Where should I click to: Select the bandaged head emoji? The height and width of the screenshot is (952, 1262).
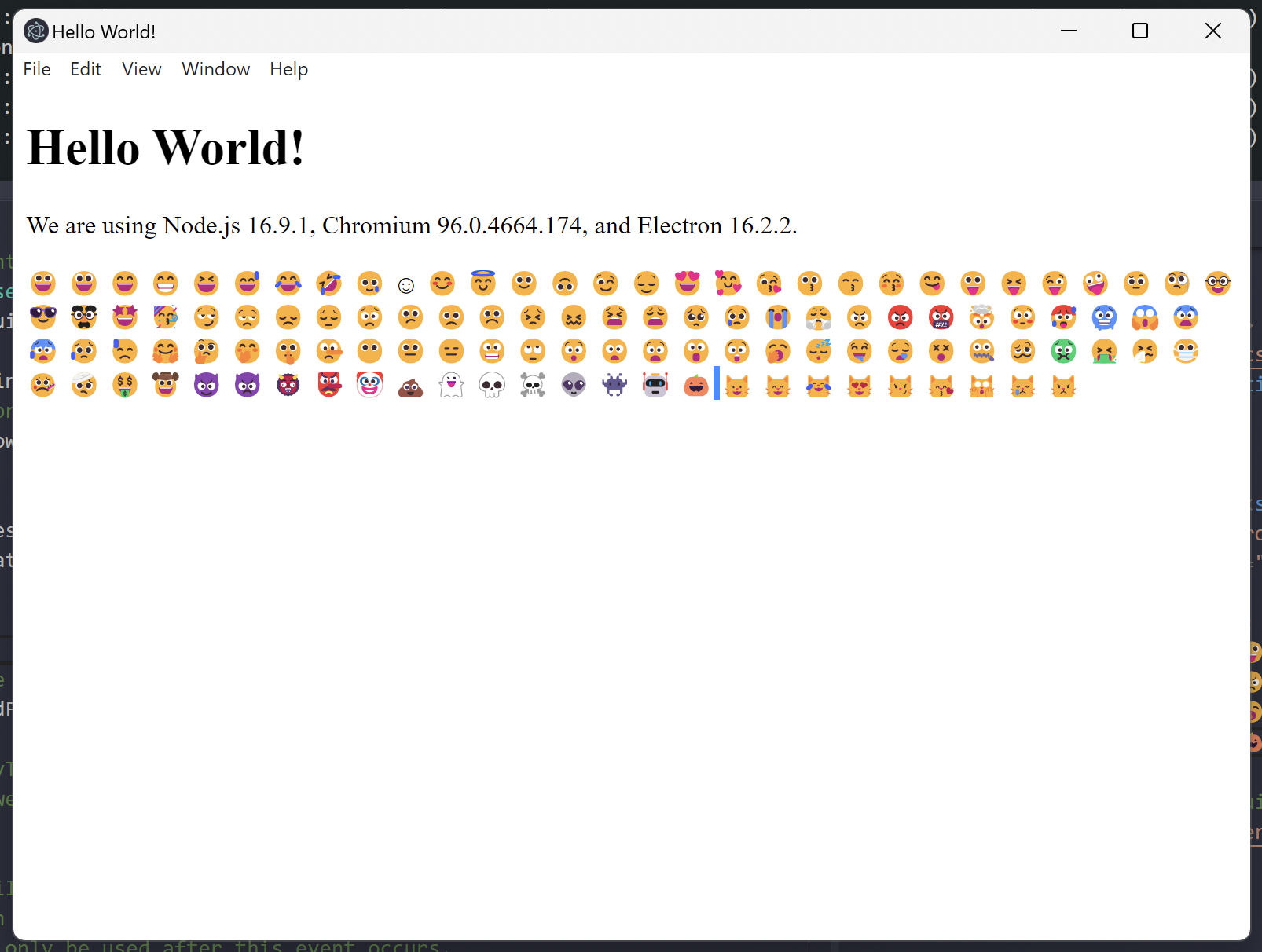[84, 386]
